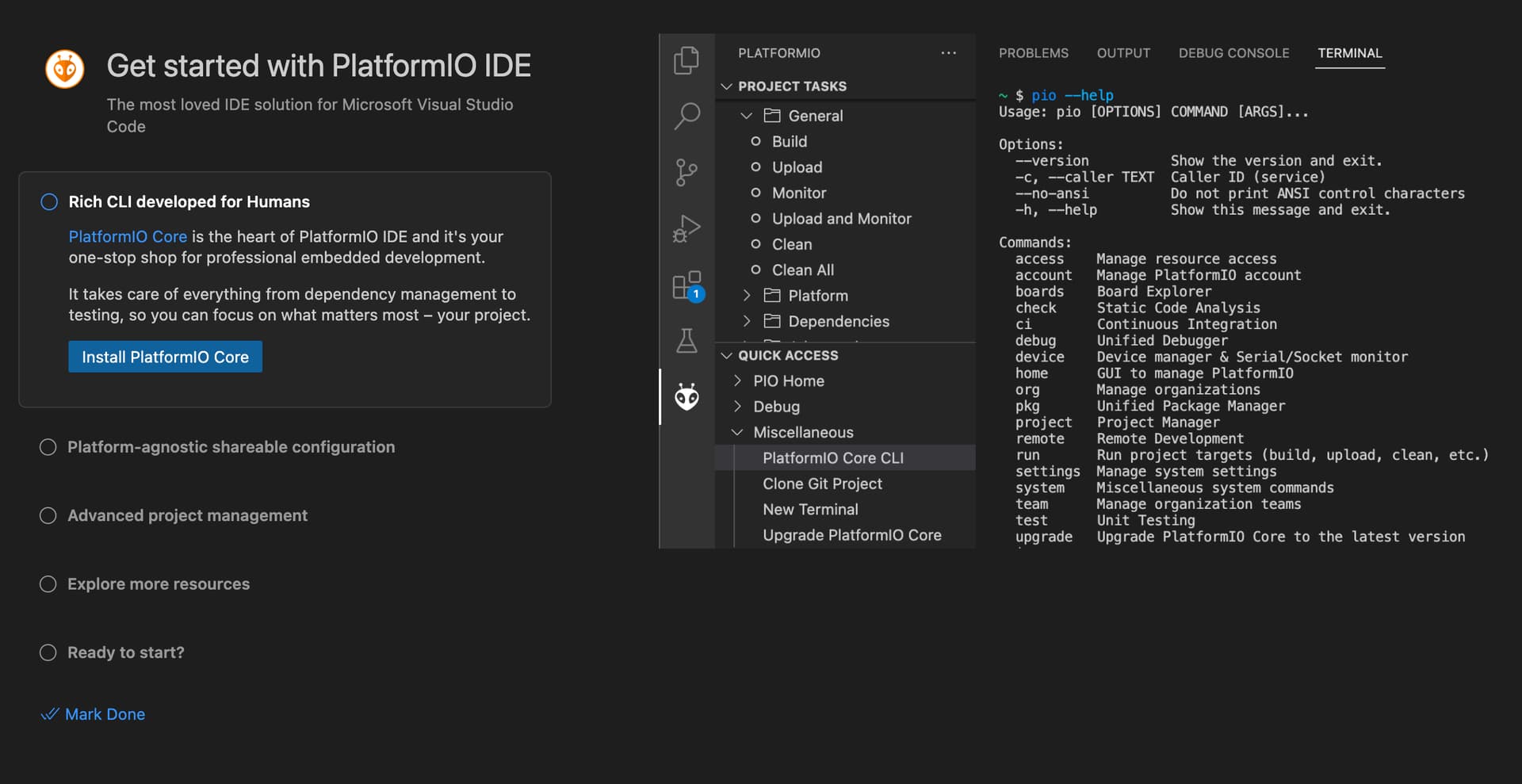Viewport: 1522px width, 784px height.
Task: Run the Clean task
Action: [x=792, y=244]
